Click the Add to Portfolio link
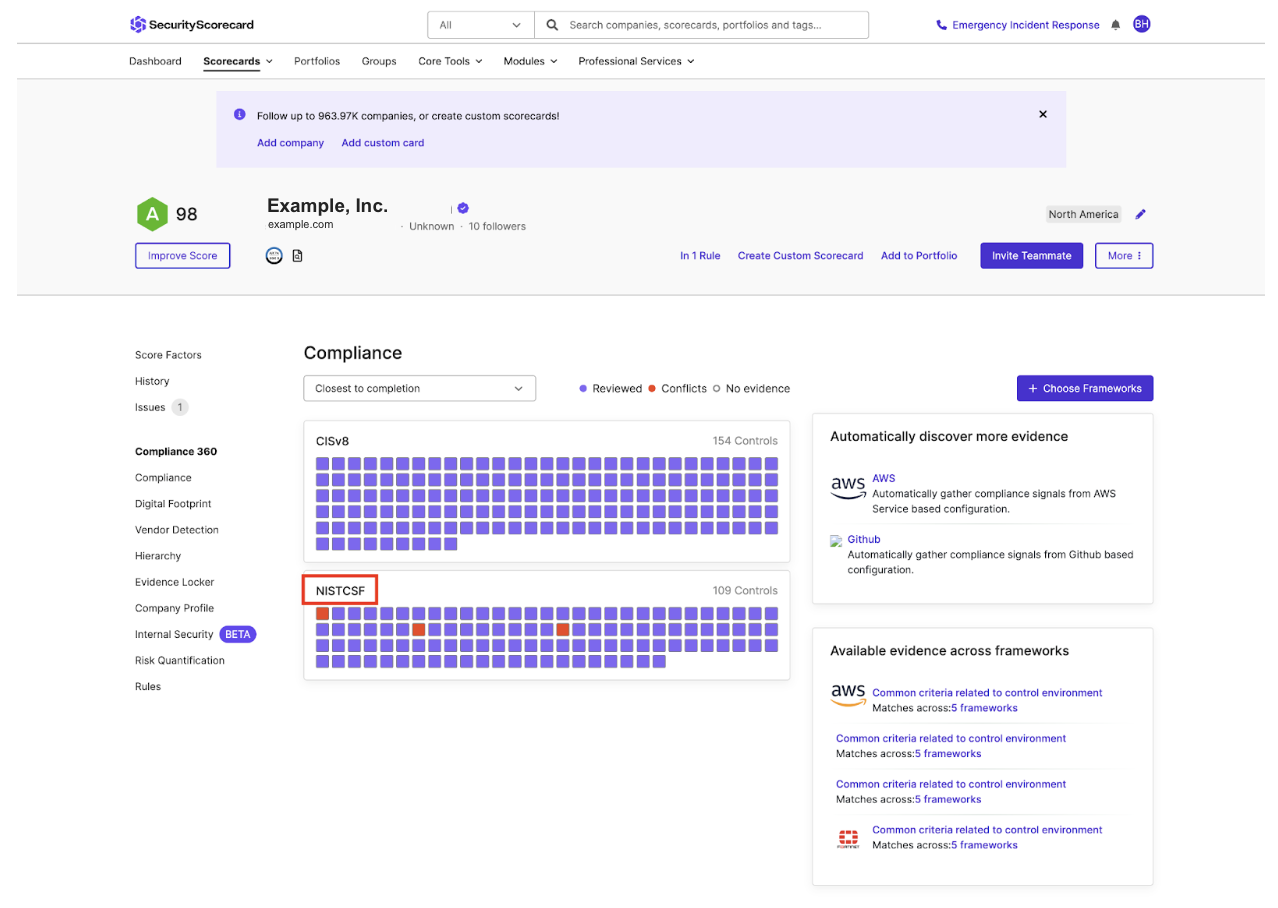1278x908 pixels. point(919,256)
